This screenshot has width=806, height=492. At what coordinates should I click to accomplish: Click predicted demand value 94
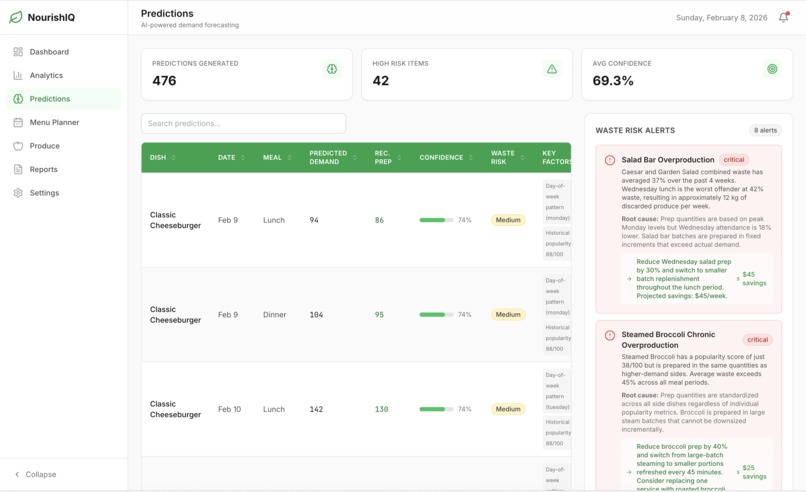(x=314, y=220)
